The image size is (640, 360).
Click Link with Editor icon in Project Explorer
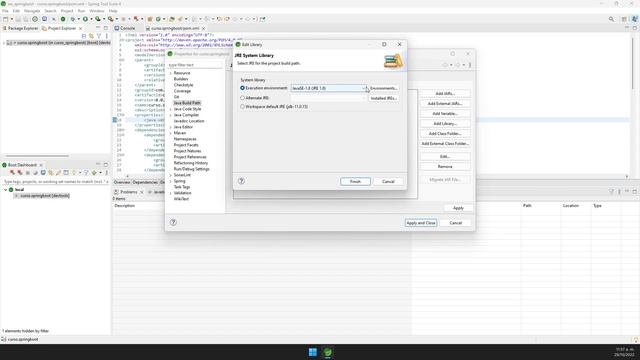tap(91, 36)
